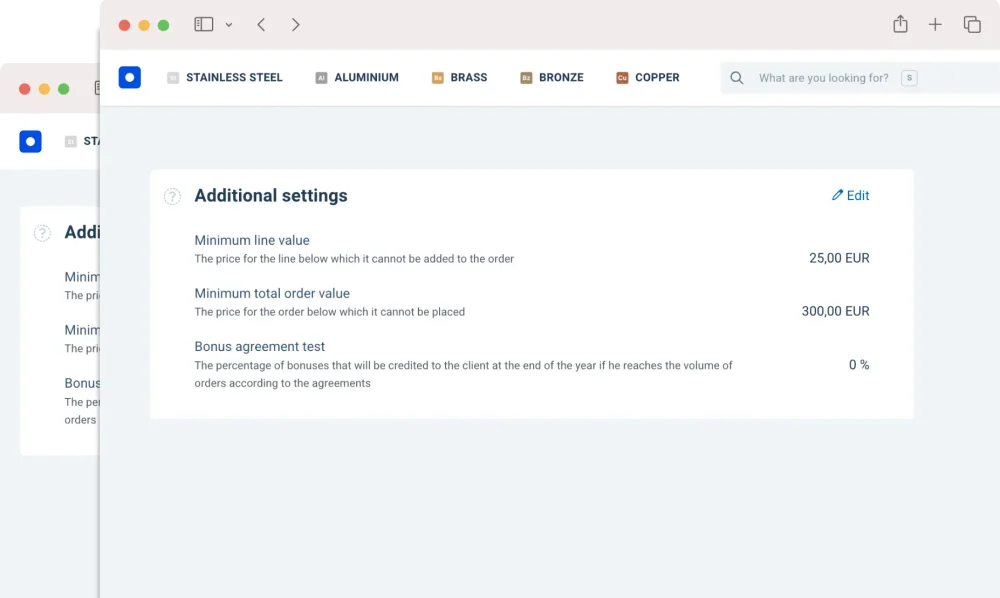1000x598 pixels.
Task: Toggle the Safari sidebar panel
Action: 205,24
